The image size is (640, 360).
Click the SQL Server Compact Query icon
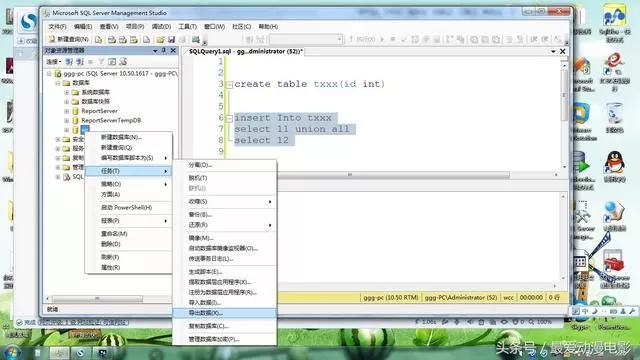click(146, 39)
